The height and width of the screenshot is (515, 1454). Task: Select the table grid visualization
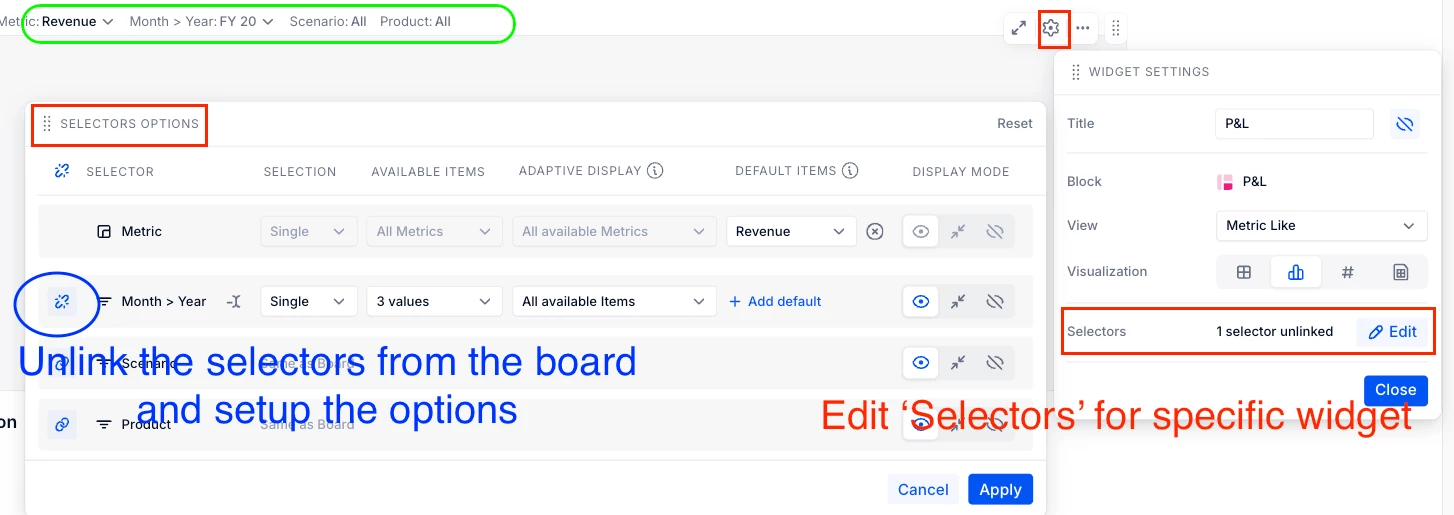click(x=1244, y=272)
